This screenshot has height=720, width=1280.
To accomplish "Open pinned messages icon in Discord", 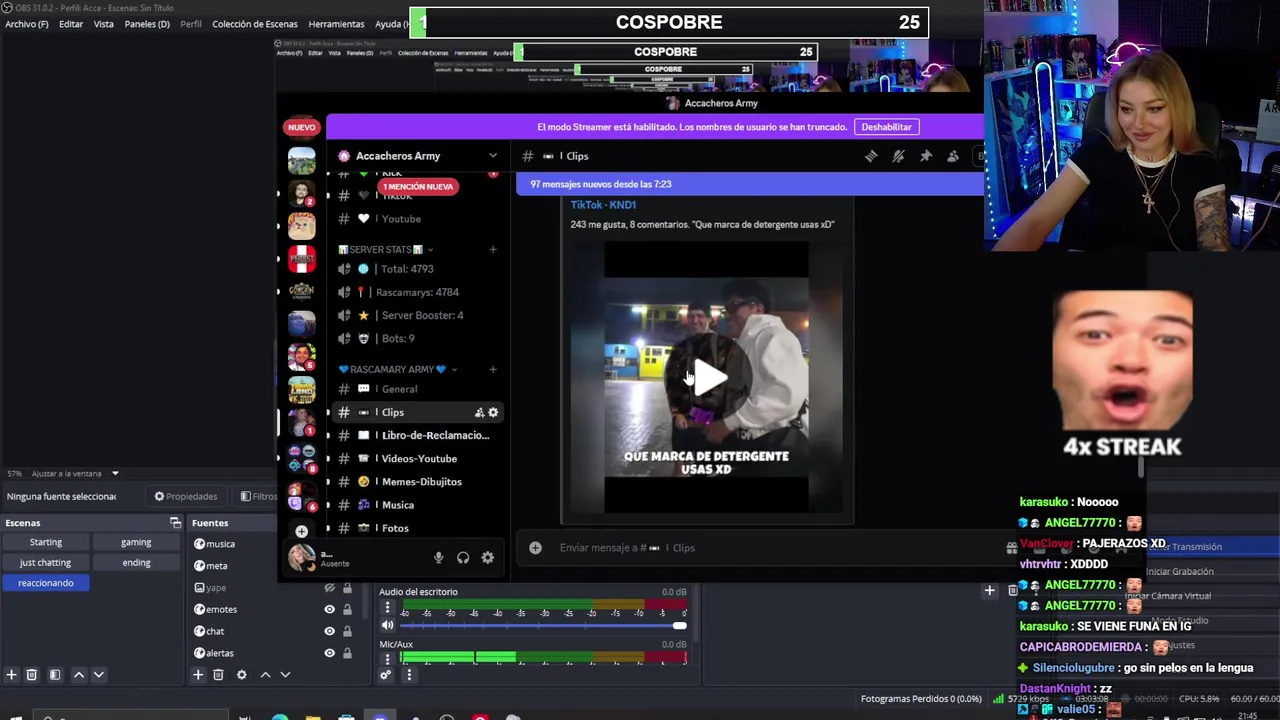I will click(x=925, y=156).
